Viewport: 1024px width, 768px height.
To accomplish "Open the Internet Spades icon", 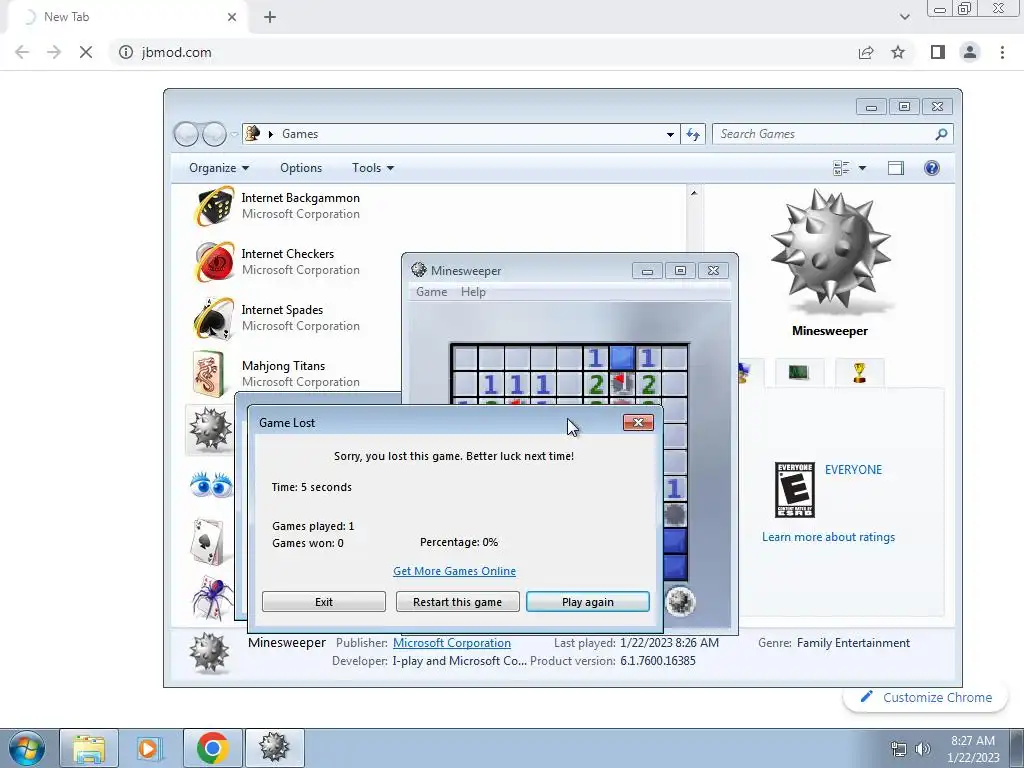I will coord(214,318).
